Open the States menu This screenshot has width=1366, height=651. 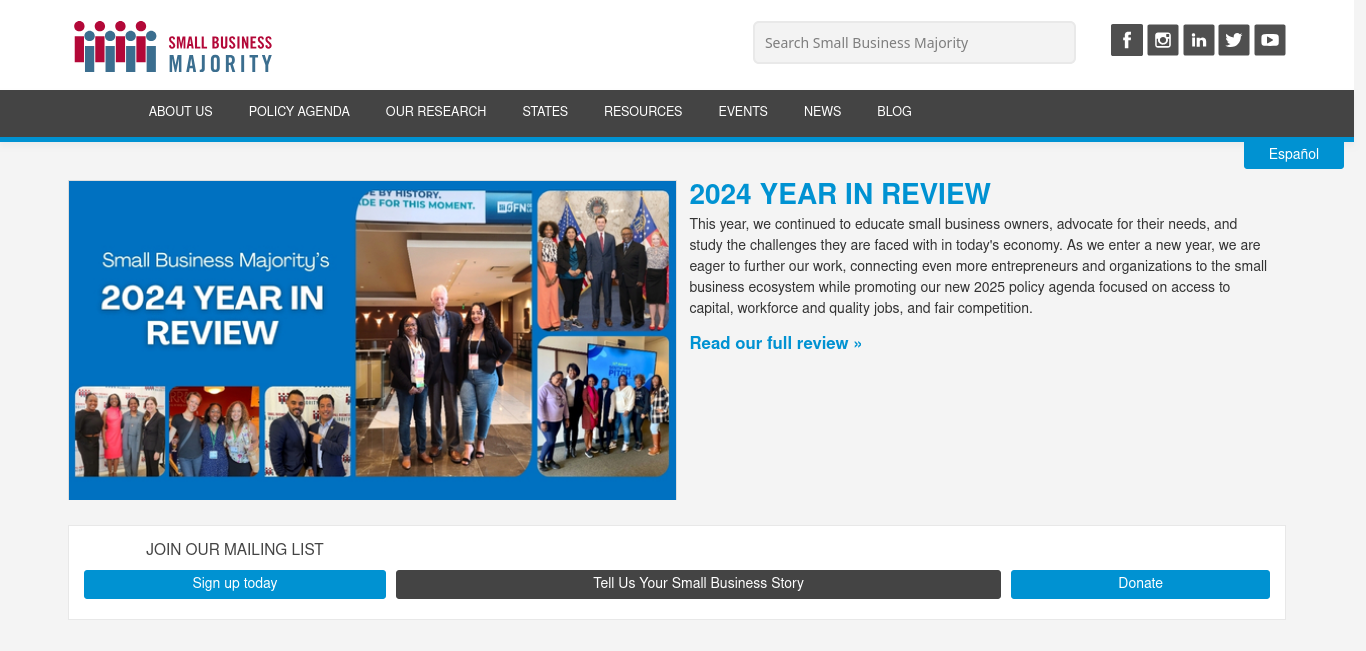[545, 112]
